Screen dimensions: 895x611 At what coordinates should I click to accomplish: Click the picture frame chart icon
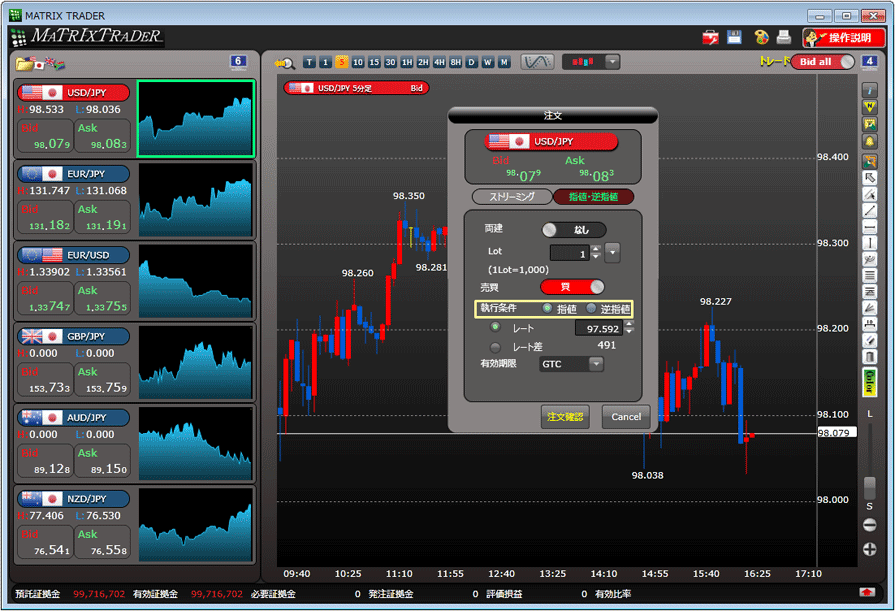(869, 124)
